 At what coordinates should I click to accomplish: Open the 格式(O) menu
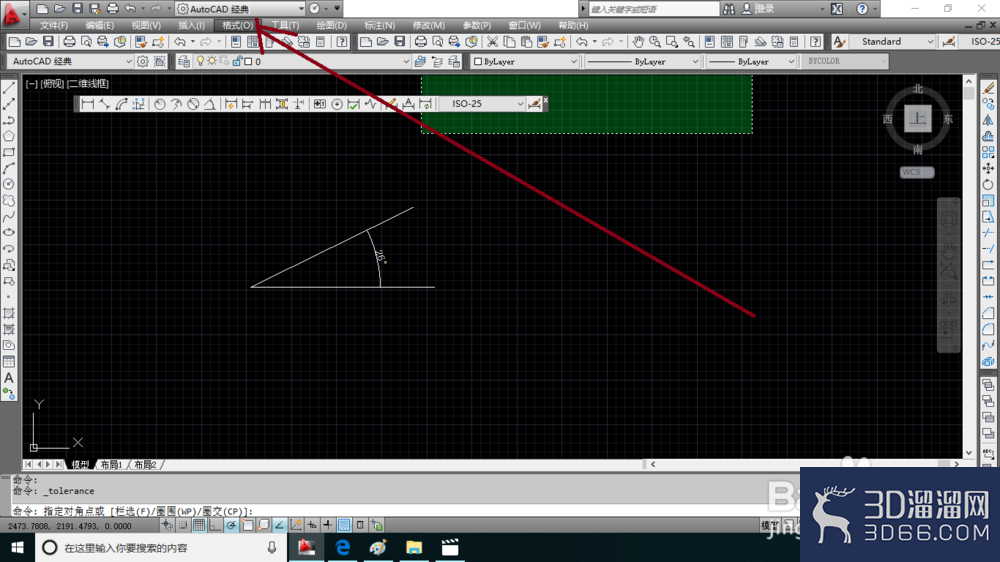pyautogui.click(x=237, y=26)
